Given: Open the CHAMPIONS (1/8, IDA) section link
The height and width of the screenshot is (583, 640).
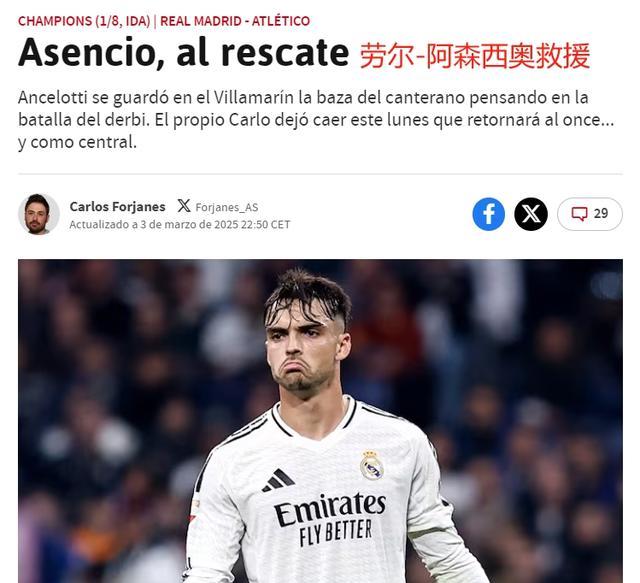Looking at the screenshot, I should coord(84,21).
